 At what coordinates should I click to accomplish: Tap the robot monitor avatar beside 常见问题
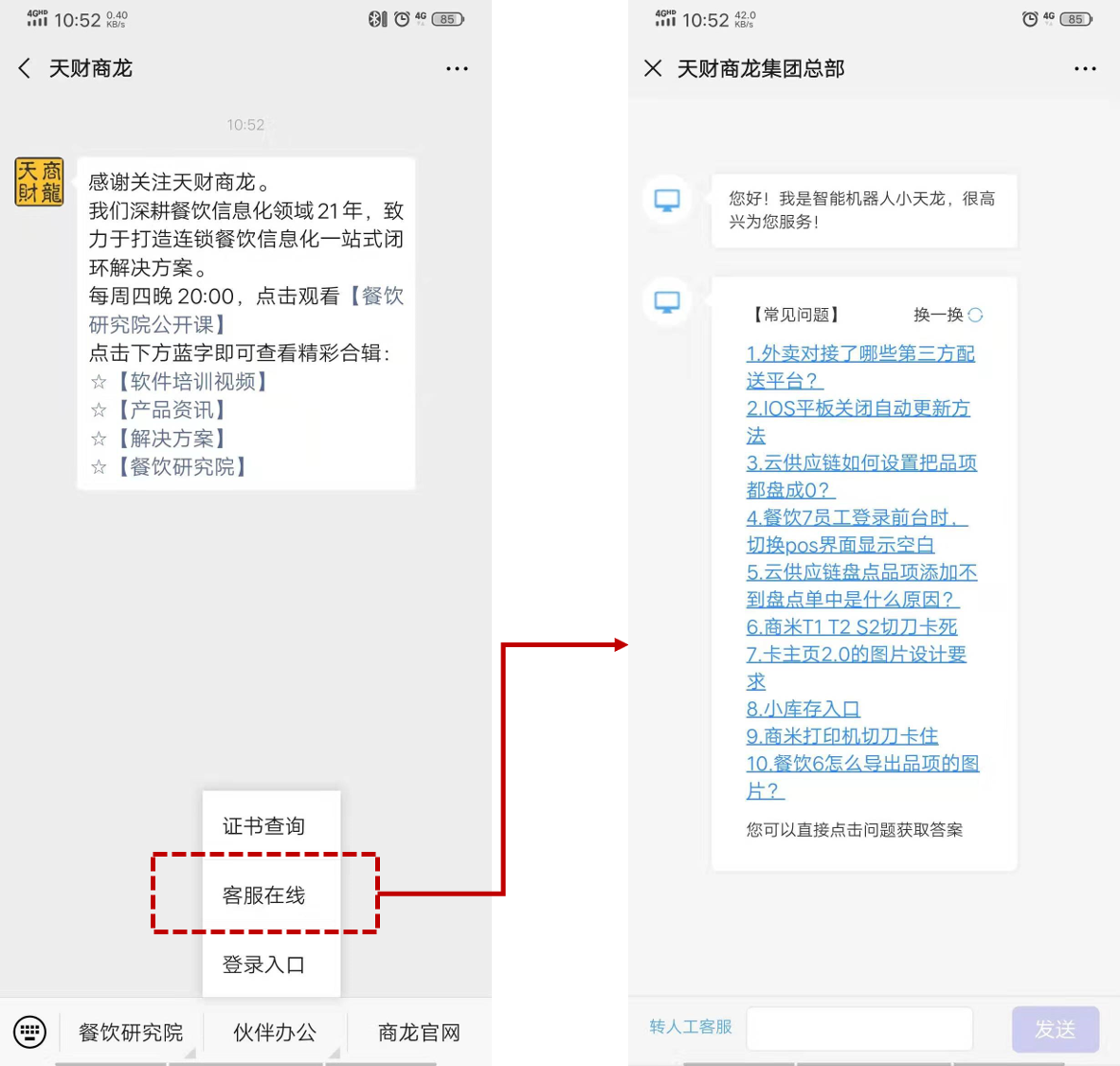tap(667, 301)
